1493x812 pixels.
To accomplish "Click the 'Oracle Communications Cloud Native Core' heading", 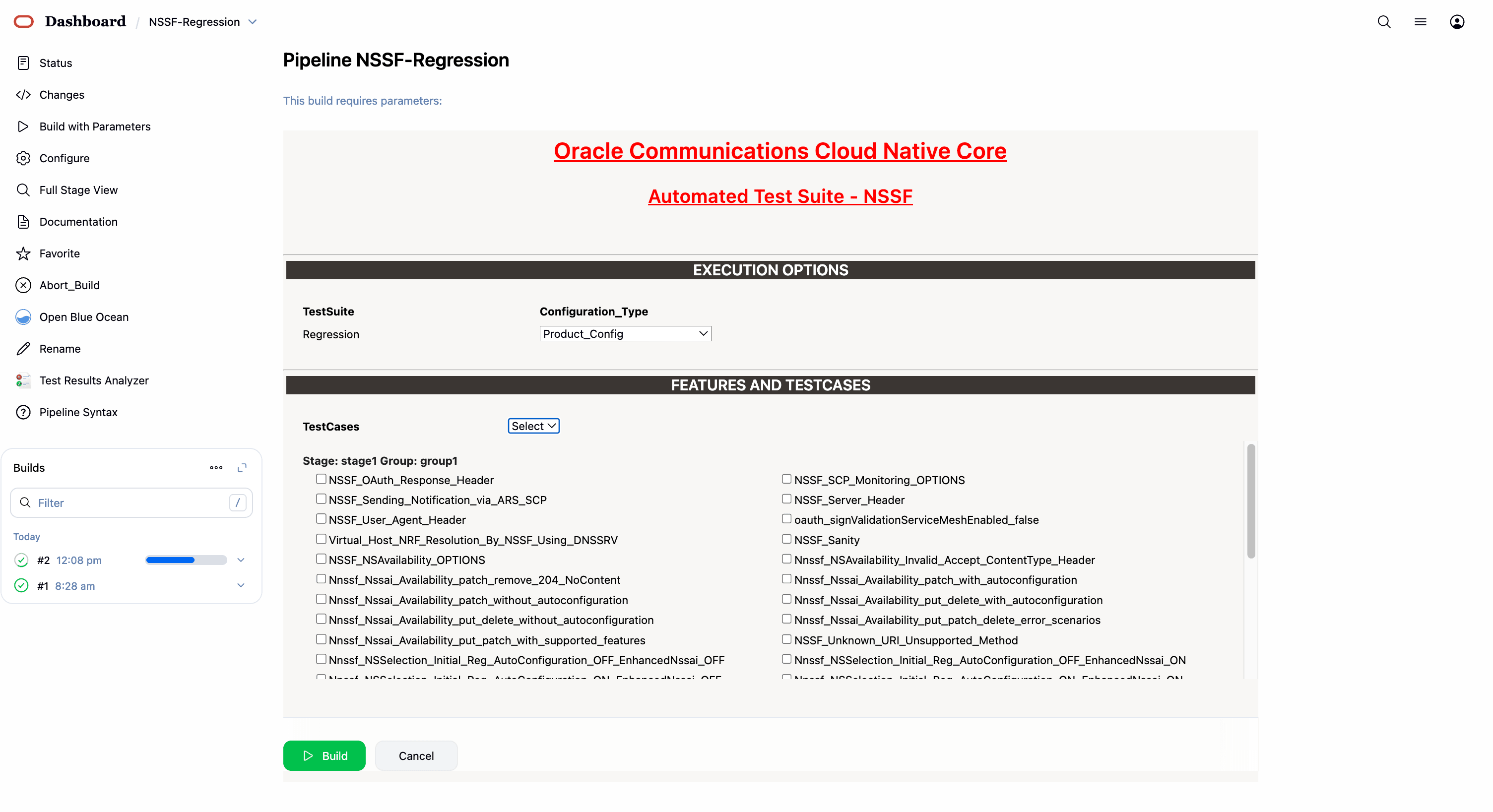I will (x=780, y=151).
